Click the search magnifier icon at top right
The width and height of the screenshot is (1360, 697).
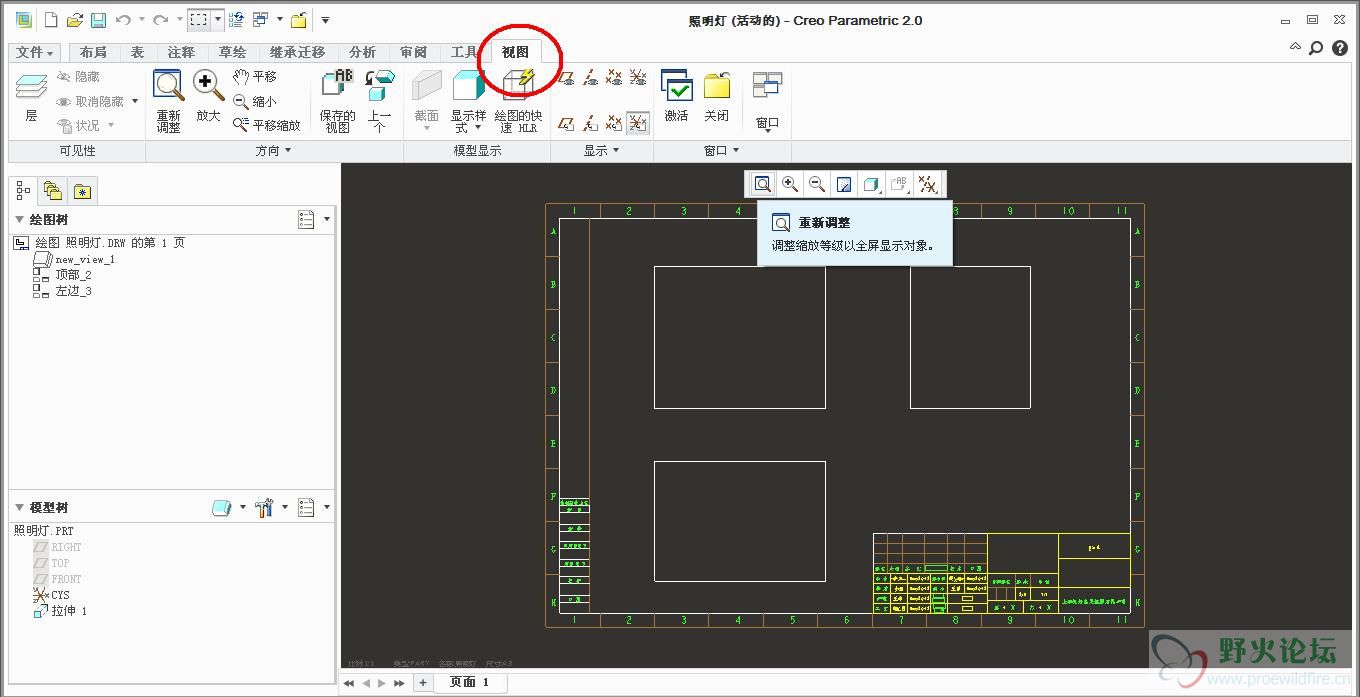pyautogui.click(x=1316, y=48)
